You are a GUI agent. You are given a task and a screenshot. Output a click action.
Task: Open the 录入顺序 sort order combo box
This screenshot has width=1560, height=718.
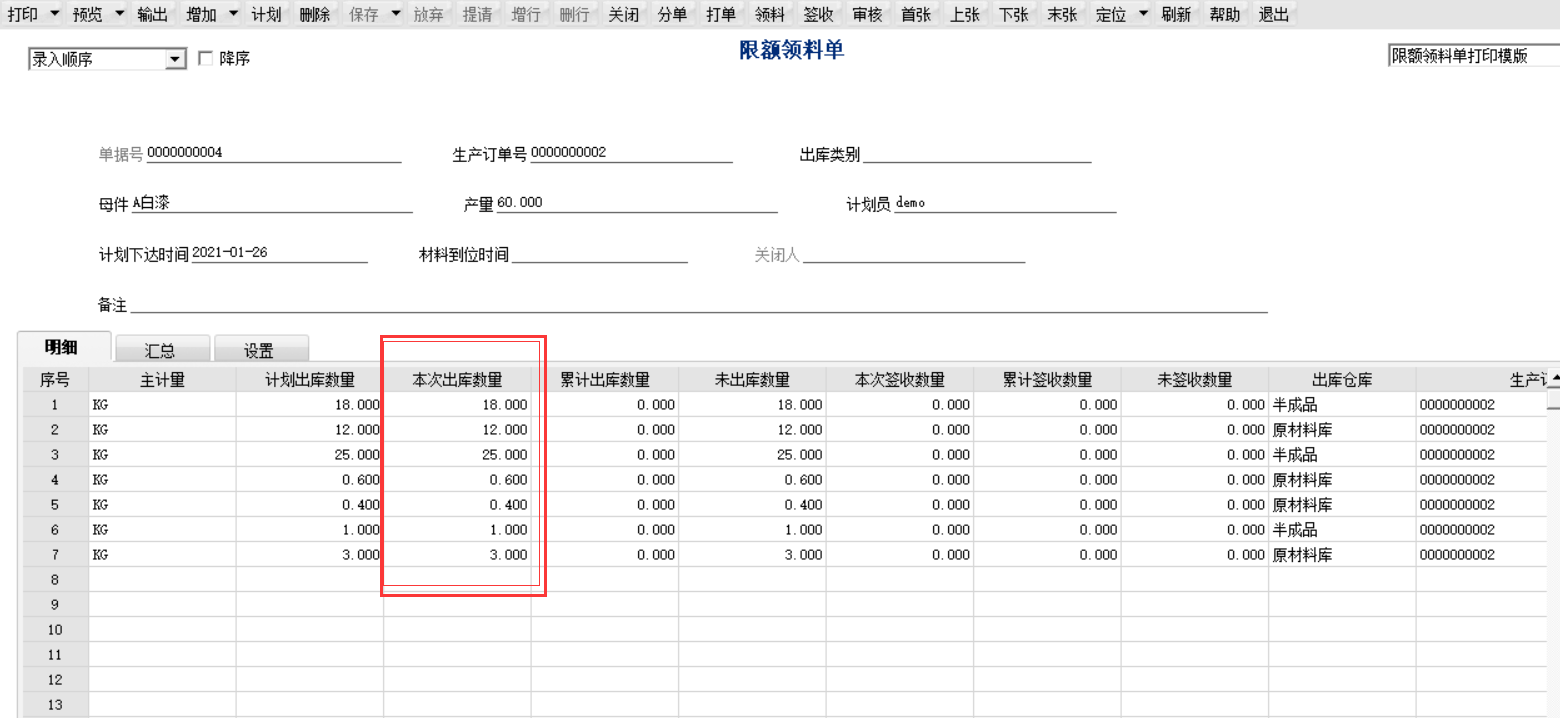108,59
